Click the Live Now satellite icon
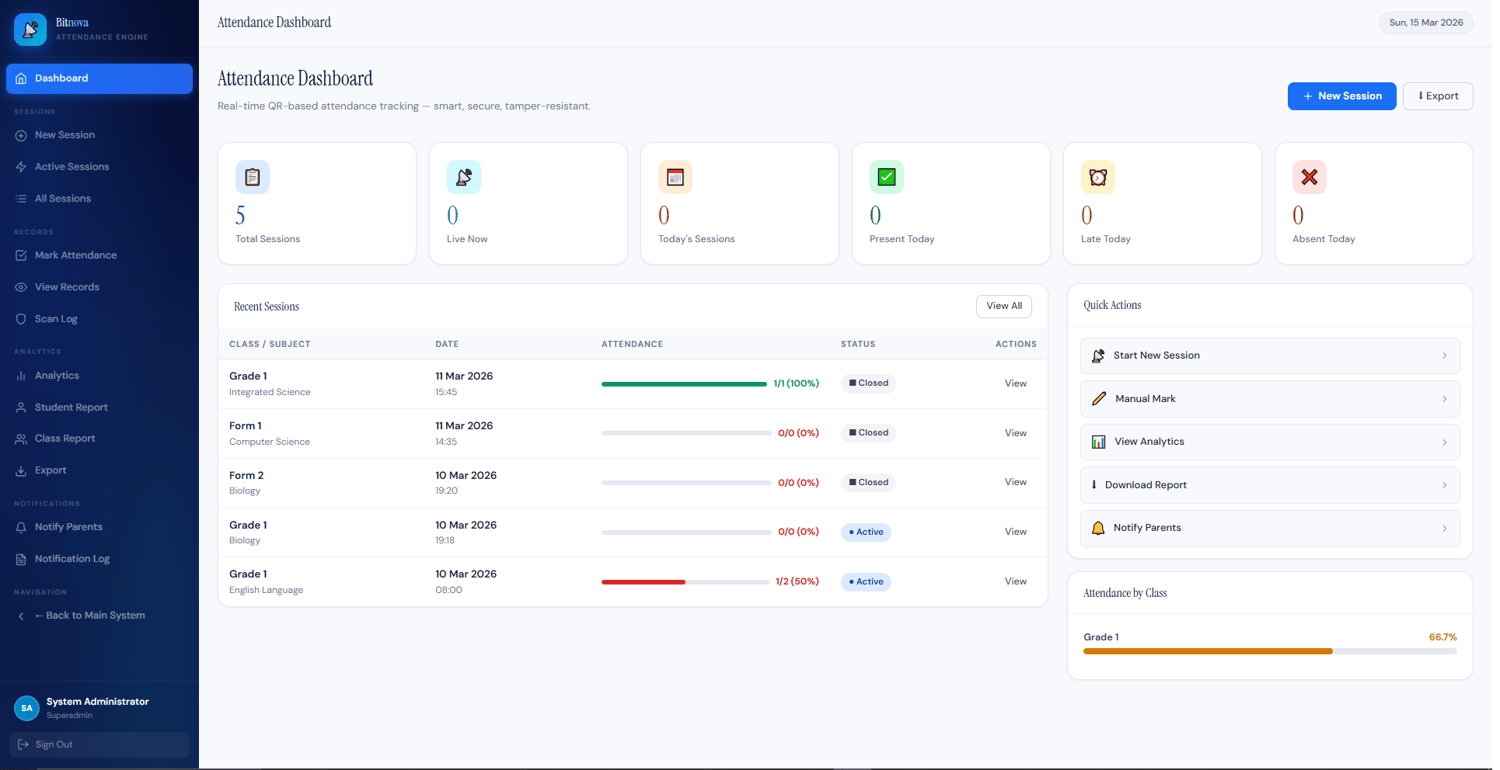Screen dimensions: 1500x770 pos(464,177)
